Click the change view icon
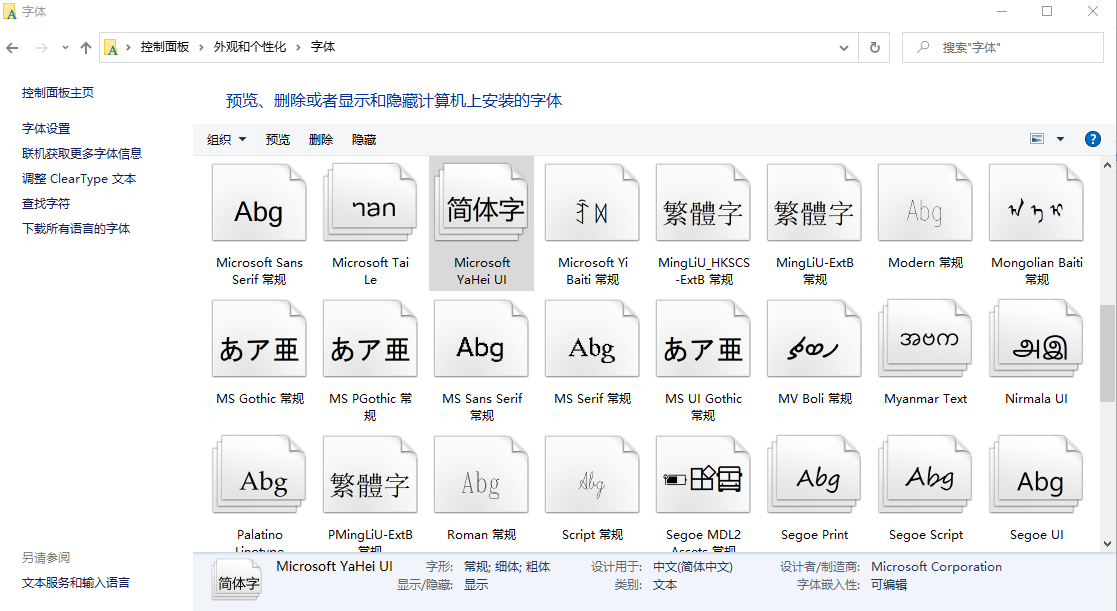 [x=1037, y=139]
